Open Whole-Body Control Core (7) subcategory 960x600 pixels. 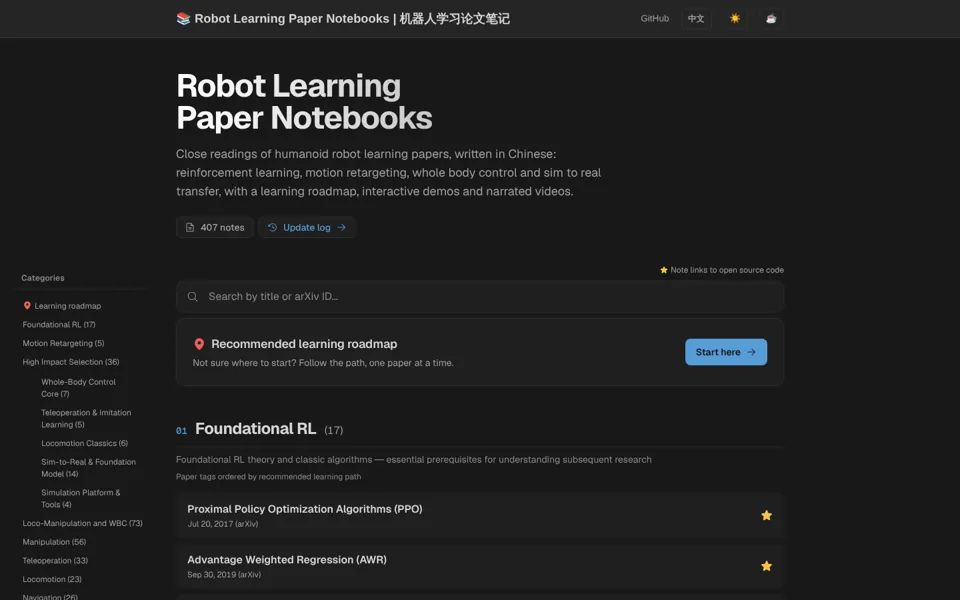click(78, 388)
